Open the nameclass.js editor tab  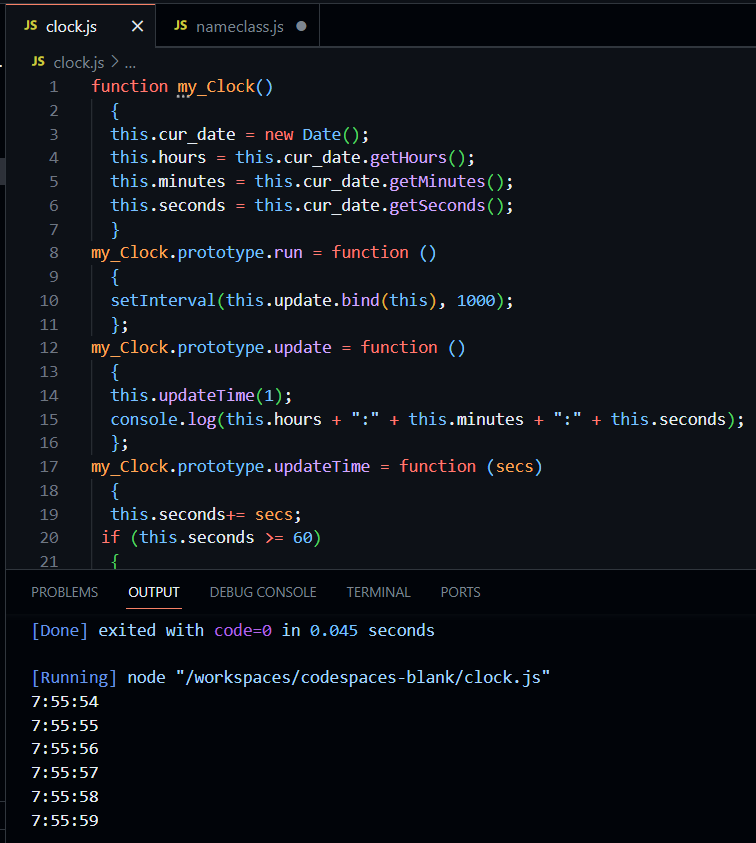point(238,26)
